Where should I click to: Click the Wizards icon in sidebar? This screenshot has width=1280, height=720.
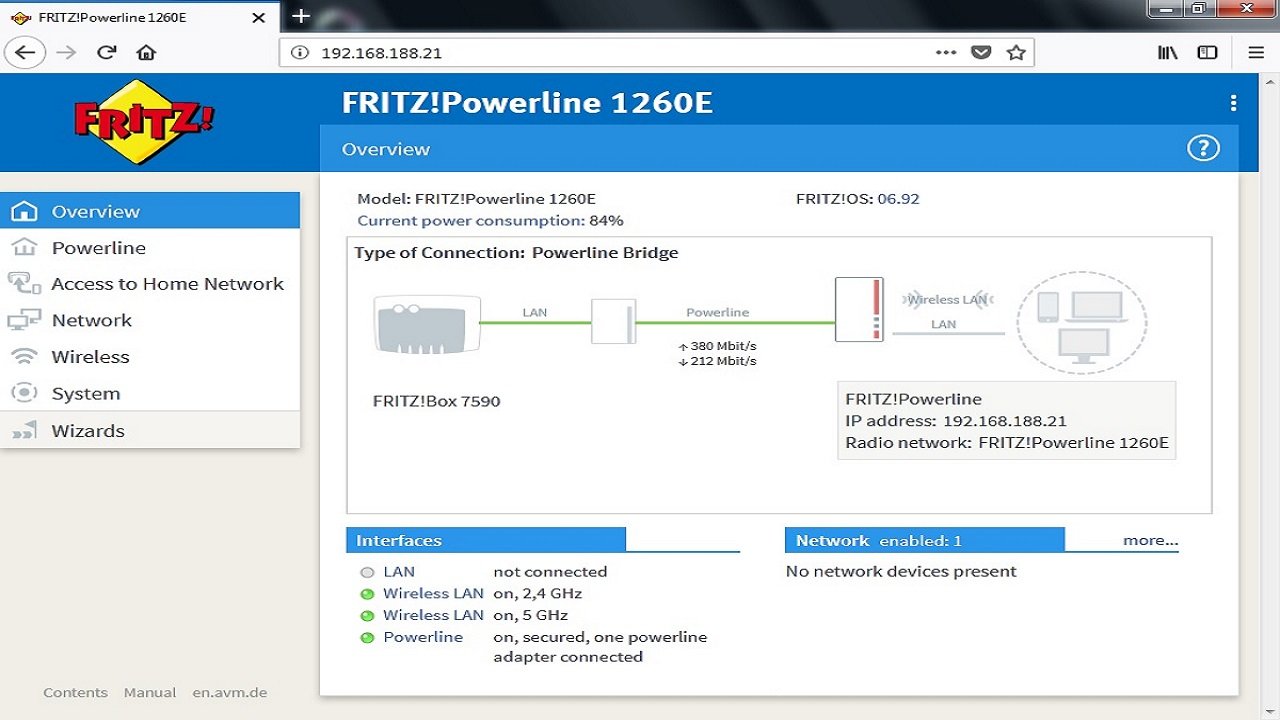[24, 432]
